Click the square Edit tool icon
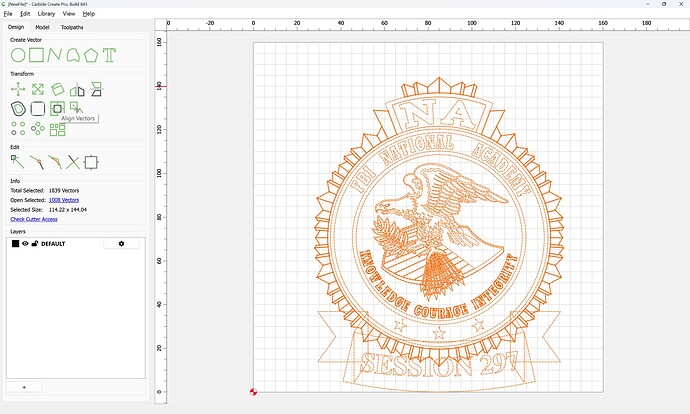 click(91, 162)
